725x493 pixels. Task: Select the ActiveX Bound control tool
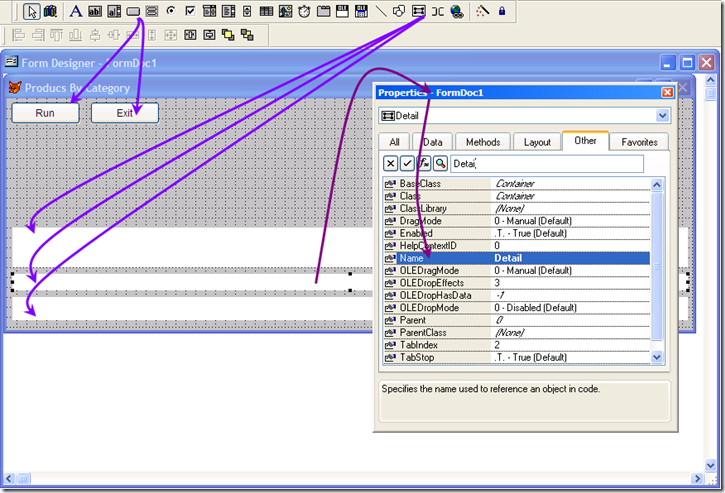(362, 11)
